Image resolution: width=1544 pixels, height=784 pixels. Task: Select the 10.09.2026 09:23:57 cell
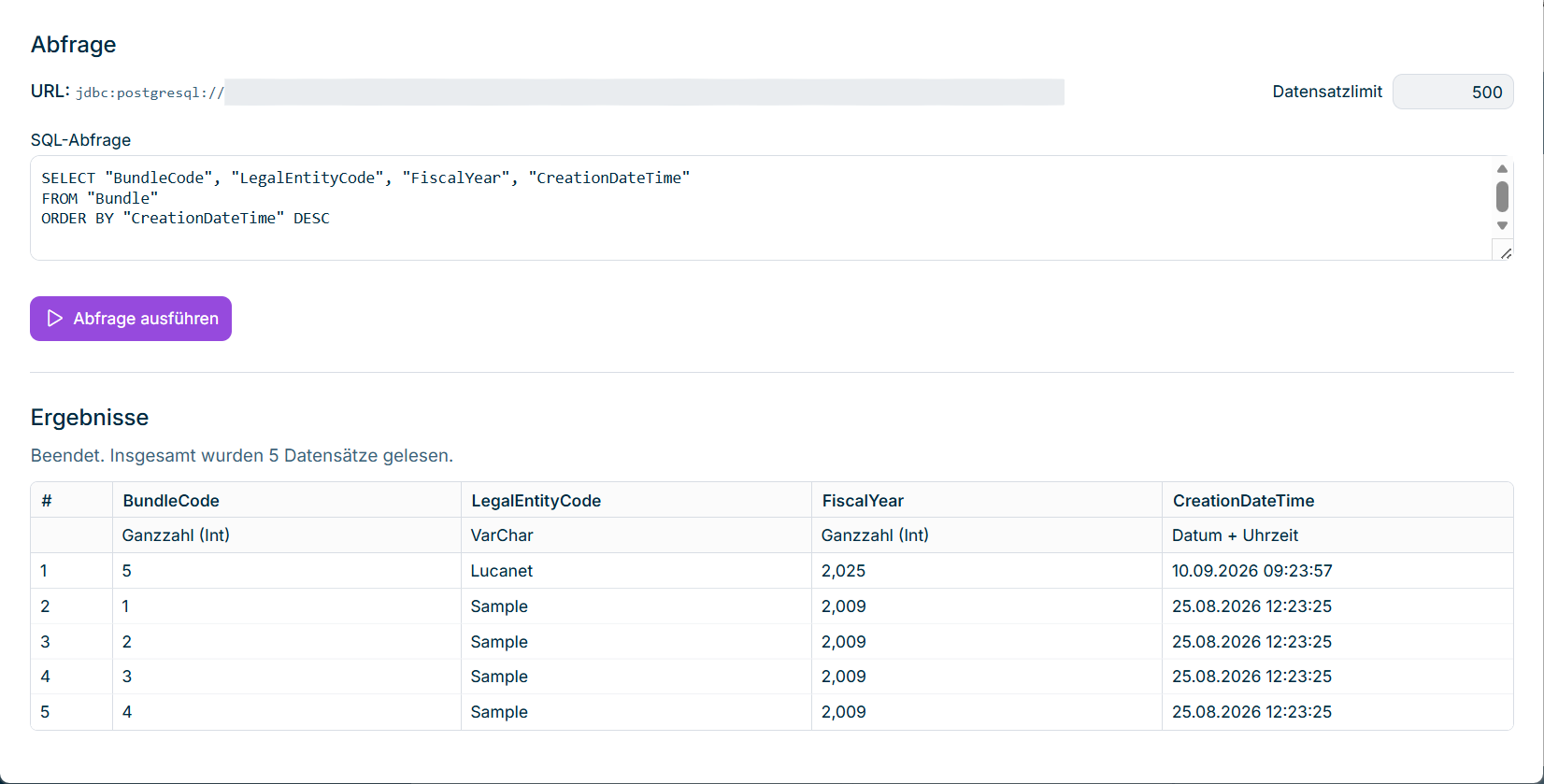[x=1337, y=571]
